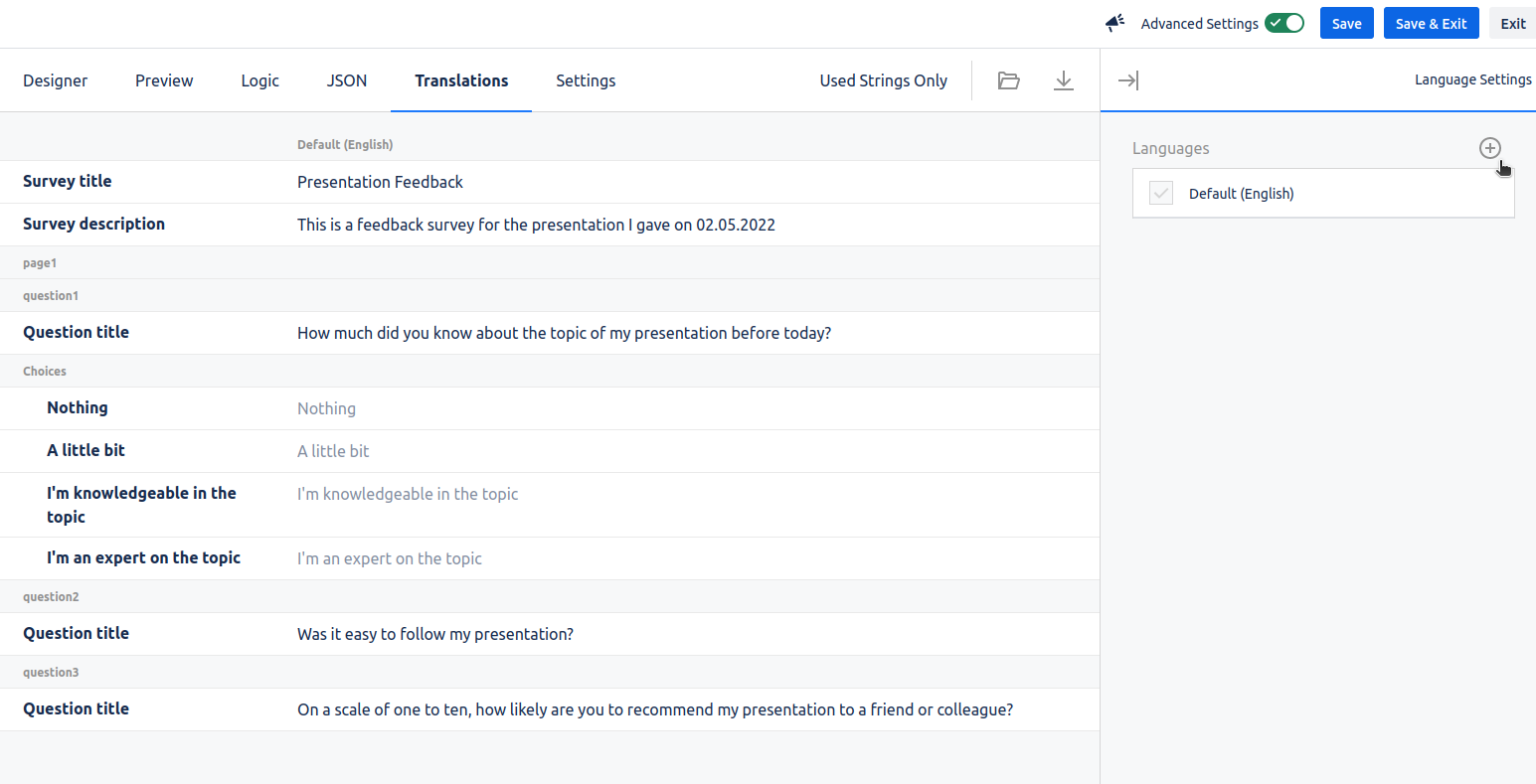
Task: Toggle the Advanced Settings switch
Action: pyautogui.click(x=1283, y=23)
